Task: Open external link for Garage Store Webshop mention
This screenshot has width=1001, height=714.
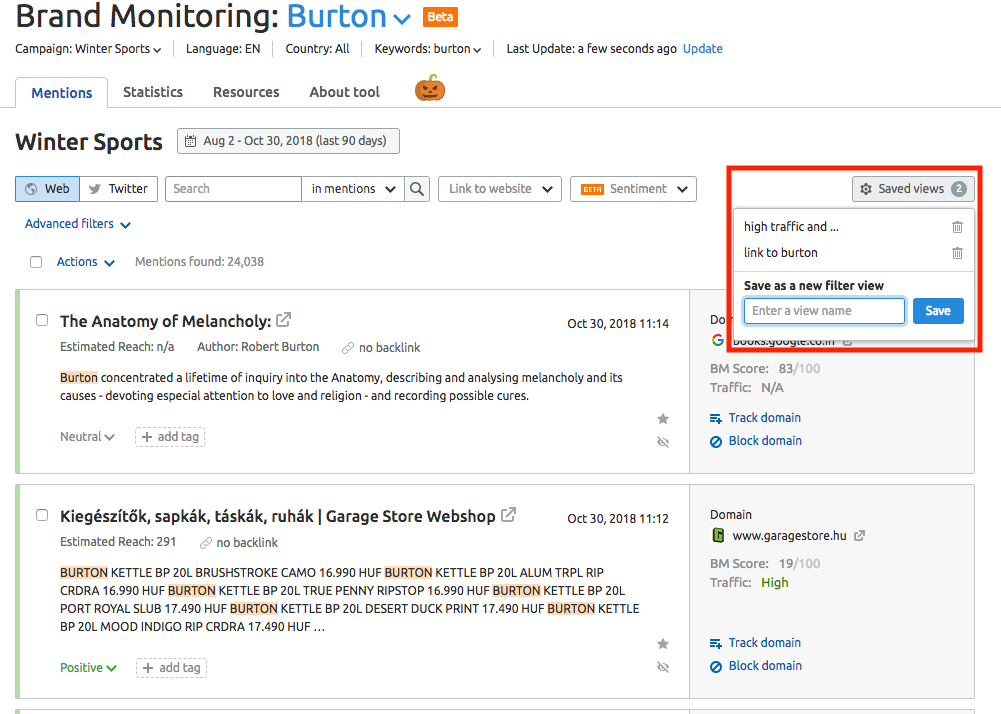Action: click(508, 515)
